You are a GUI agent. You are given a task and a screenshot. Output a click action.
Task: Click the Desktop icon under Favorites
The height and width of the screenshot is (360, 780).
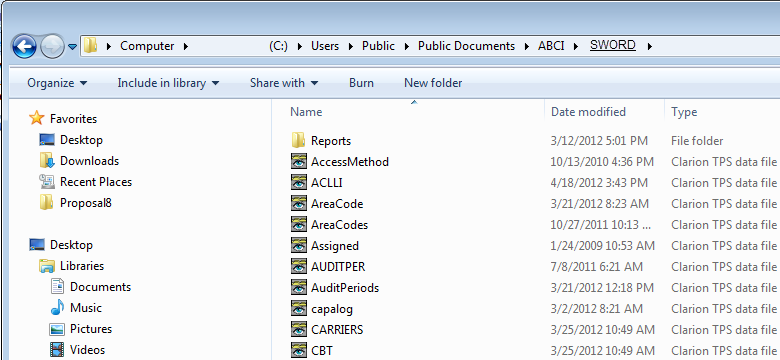pyautogui.click(x=47, y=140)
